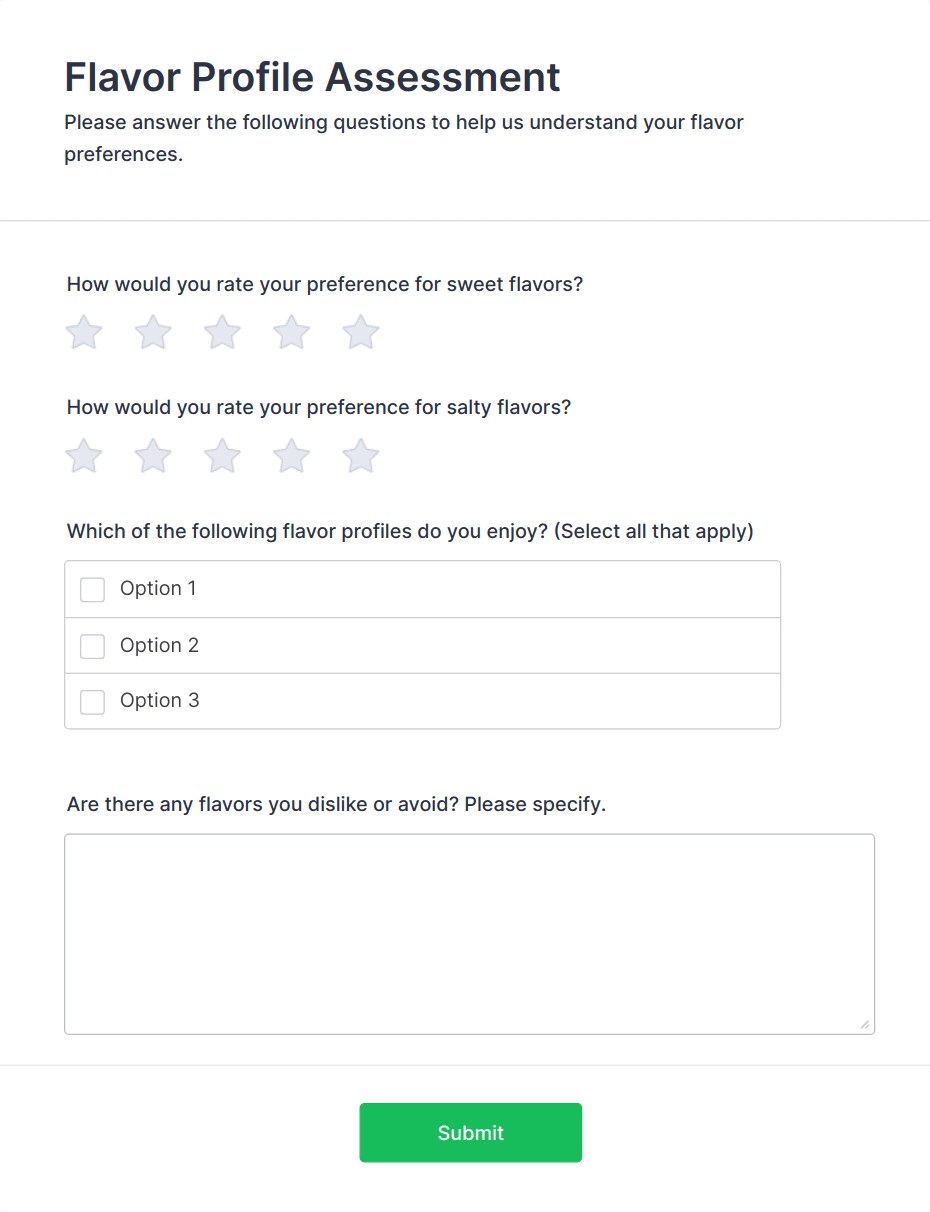Click the Option 1 label text
The height and width of the screenshot is (1212, 930).
coord(158,589)
